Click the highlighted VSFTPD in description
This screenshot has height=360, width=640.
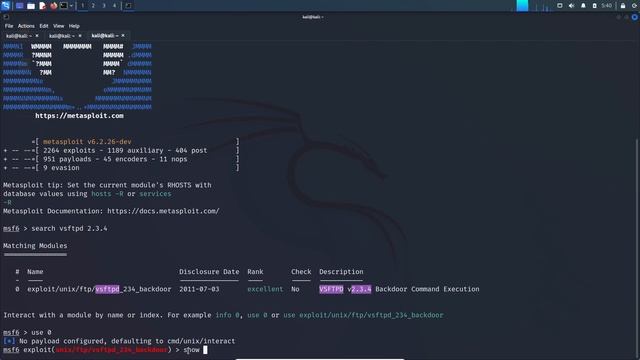coord(331,289)
